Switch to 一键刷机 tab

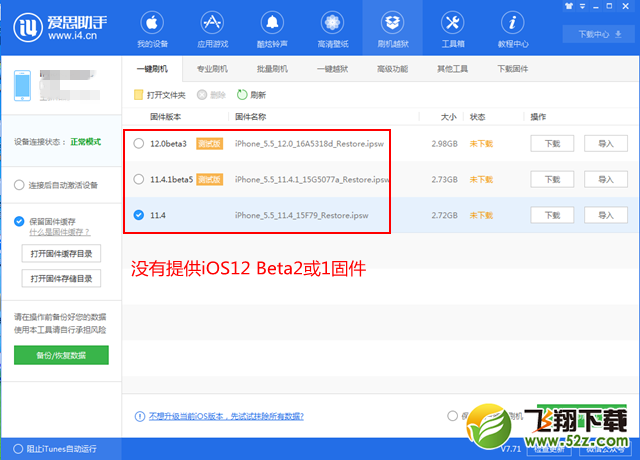click(x=152, y=69)
